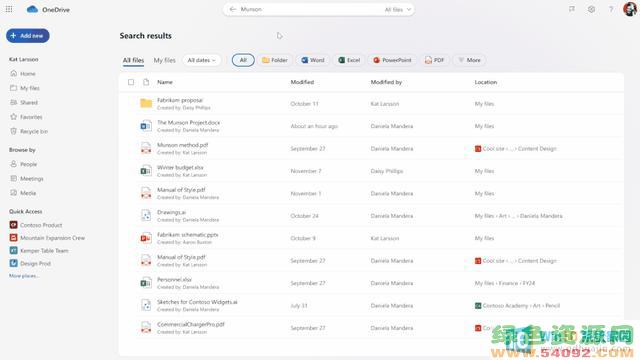
Task: Open the app launcher waffle icon
Action: click(9, 9)
